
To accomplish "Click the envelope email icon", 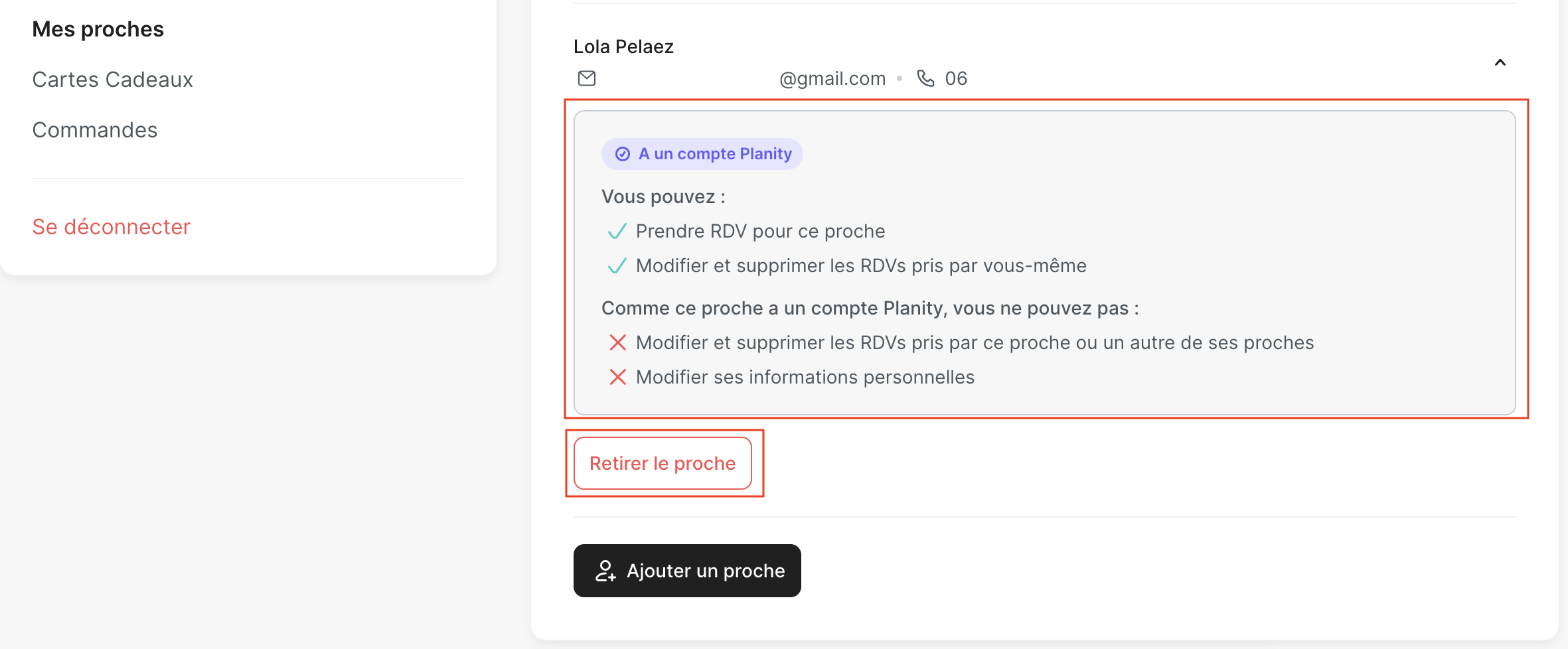I will pyautogui.click(x=587, y=78).
